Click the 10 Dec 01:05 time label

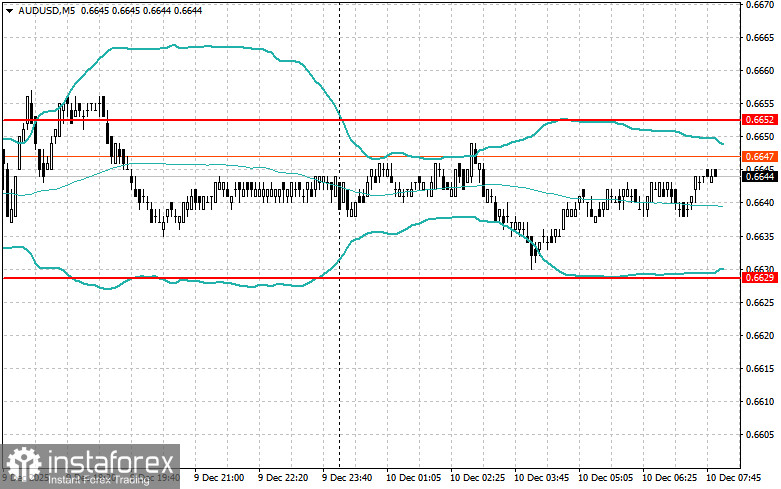pos(413,478)
